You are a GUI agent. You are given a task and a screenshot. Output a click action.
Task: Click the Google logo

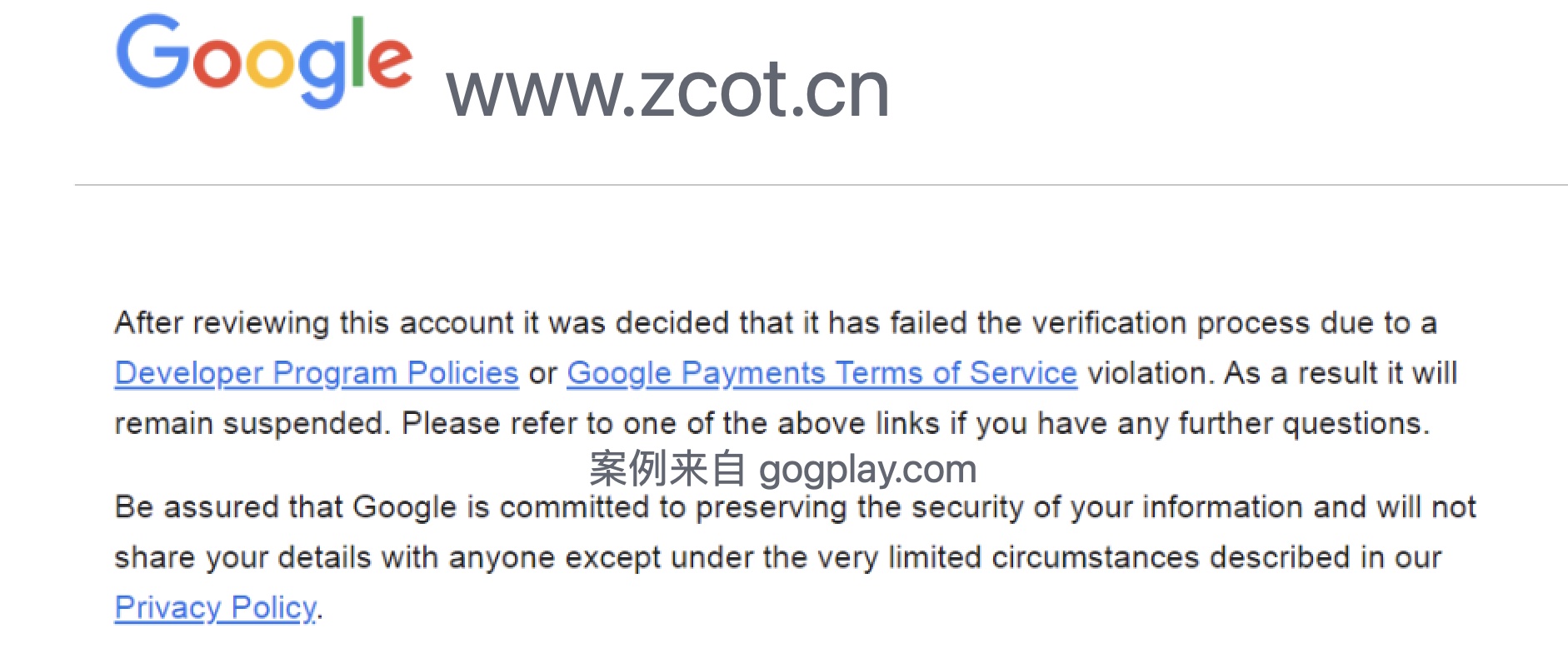pos(264,60)
